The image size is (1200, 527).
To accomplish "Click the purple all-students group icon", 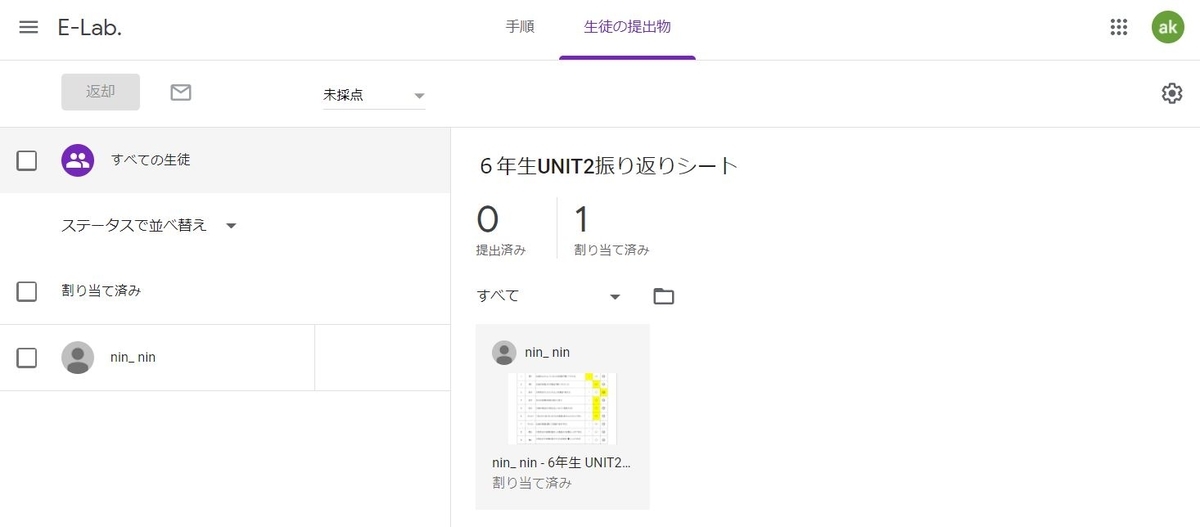I will [78, 160].
